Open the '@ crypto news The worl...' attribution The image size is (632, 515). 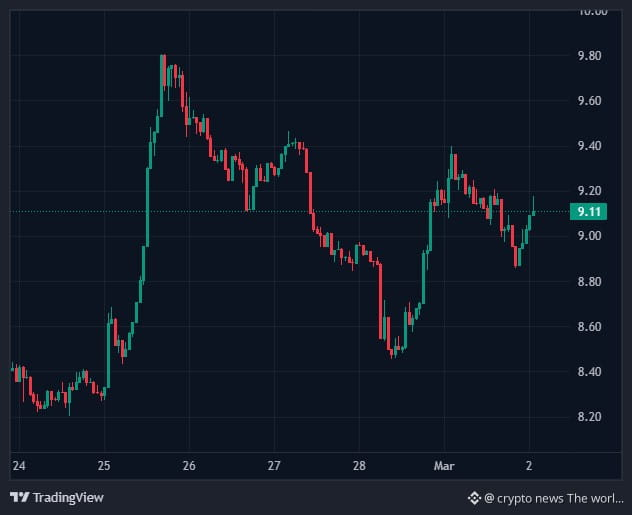click(554, 498)
